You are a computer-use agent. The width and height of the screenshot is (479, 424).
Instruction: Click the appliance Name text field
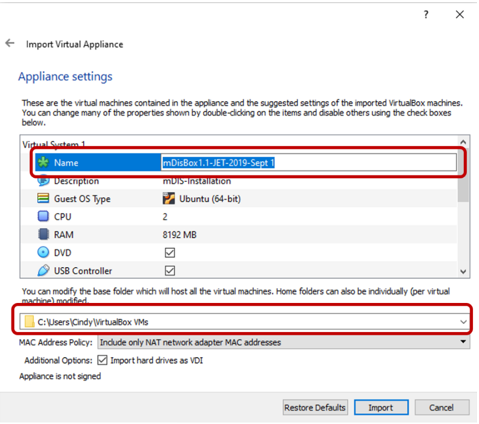point(309,162)
